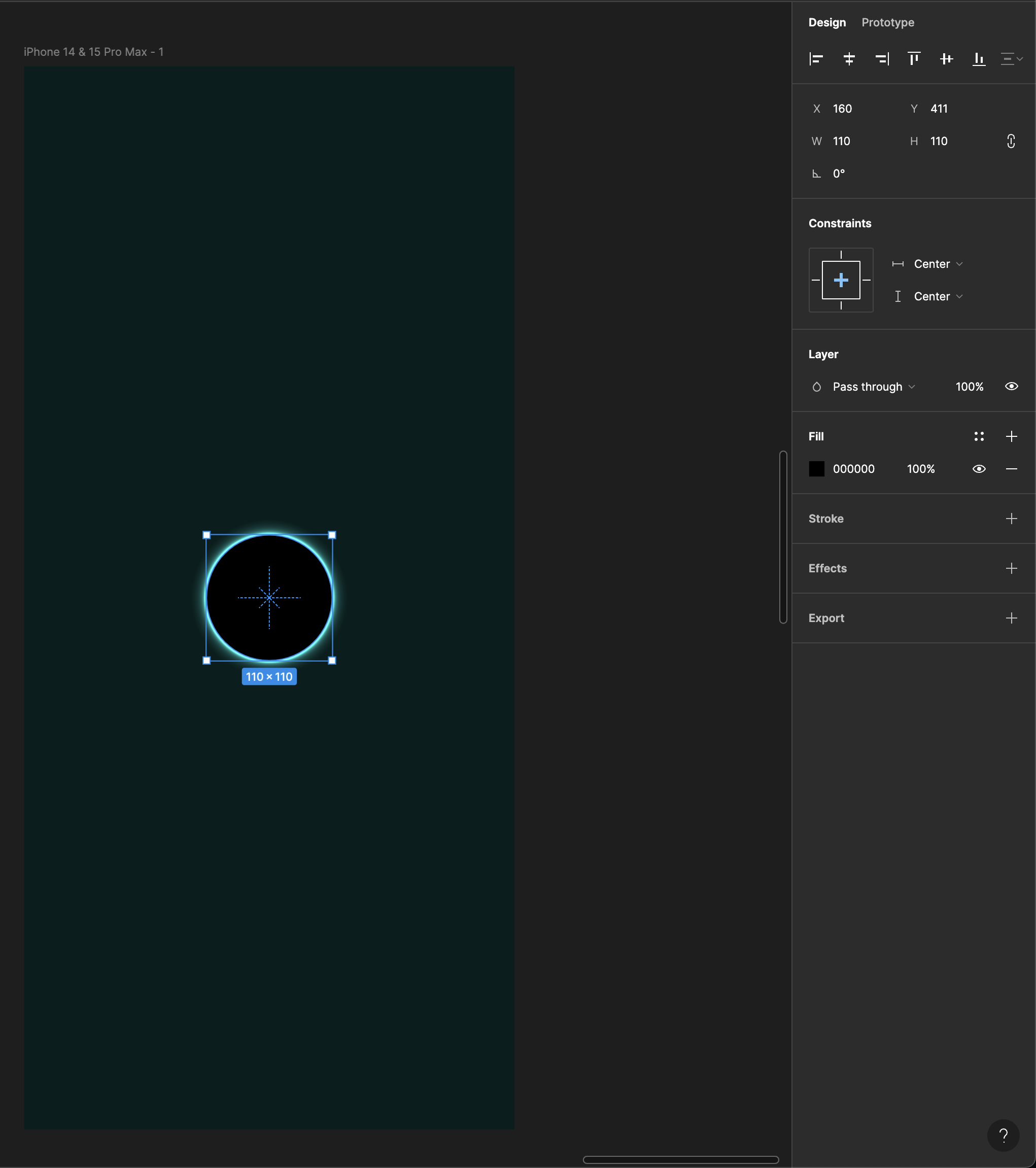Image resolution: width=1036 pixels, height=1168 pixels.
Task: Click the align top icon
Action: tap(914, 59)
